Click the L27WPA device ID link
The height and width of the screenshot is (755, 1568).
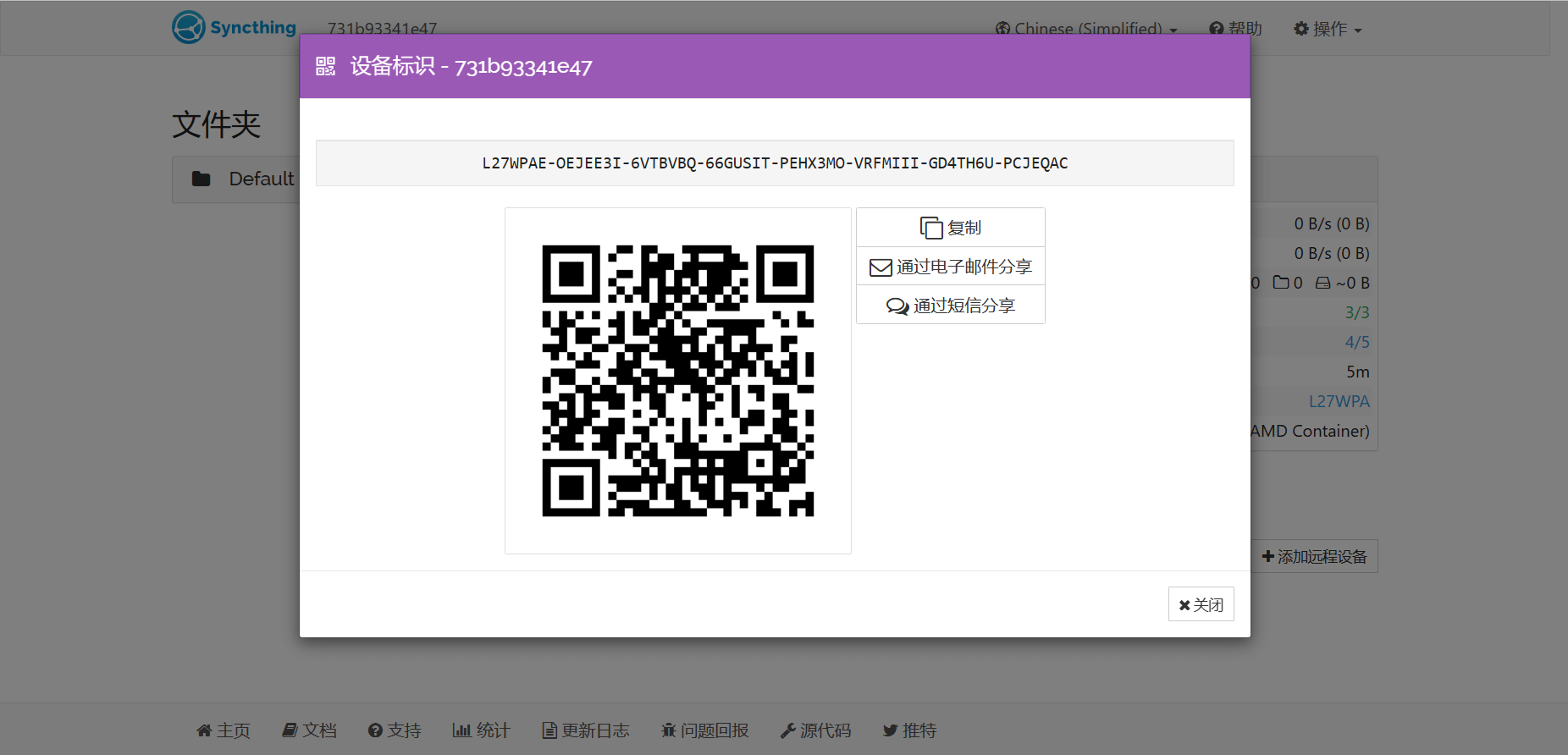[1339, 401]
